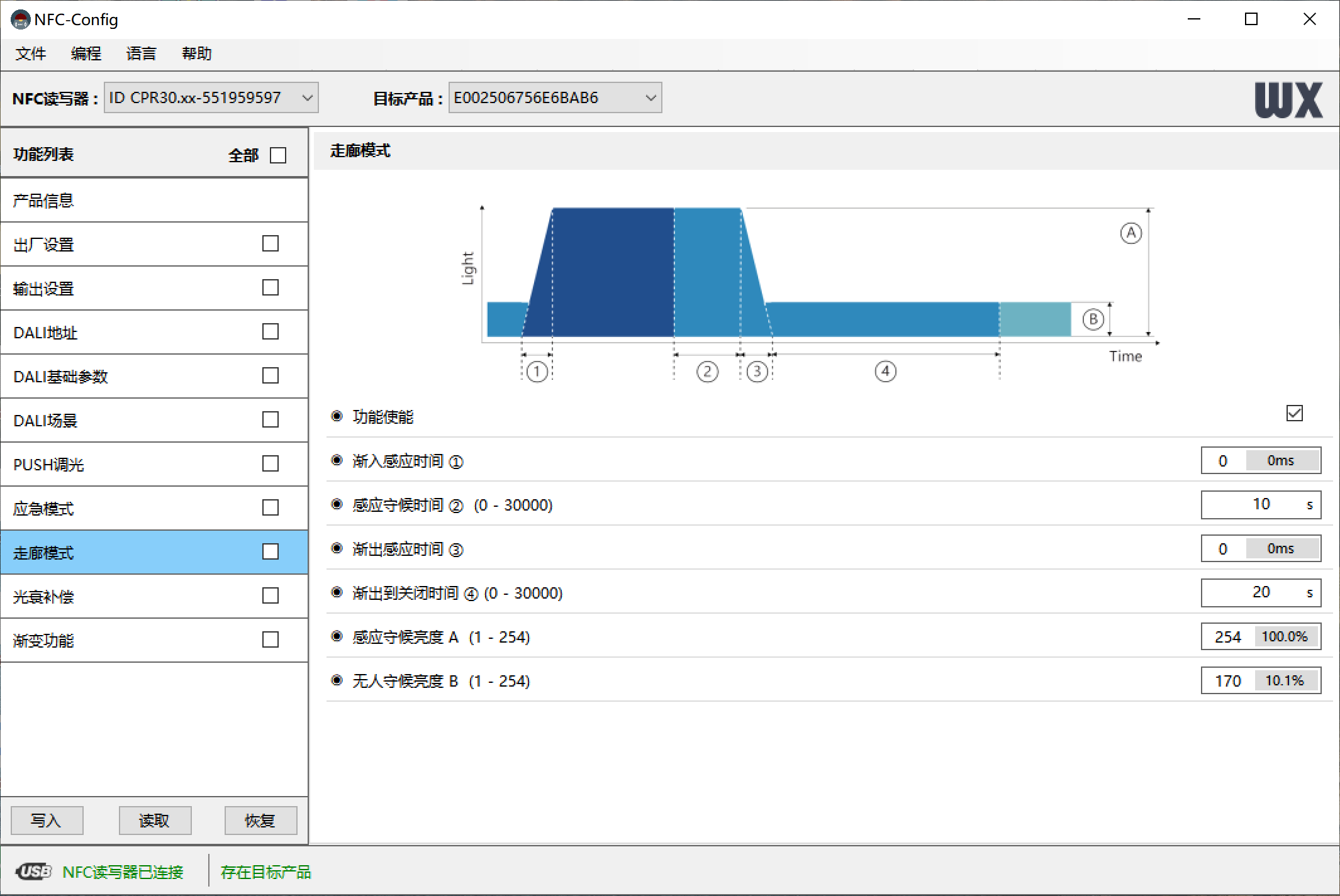1340x896 pixels.
Task: Select the 感应守候亮度 A radio bullet
Action: (337, 636)
